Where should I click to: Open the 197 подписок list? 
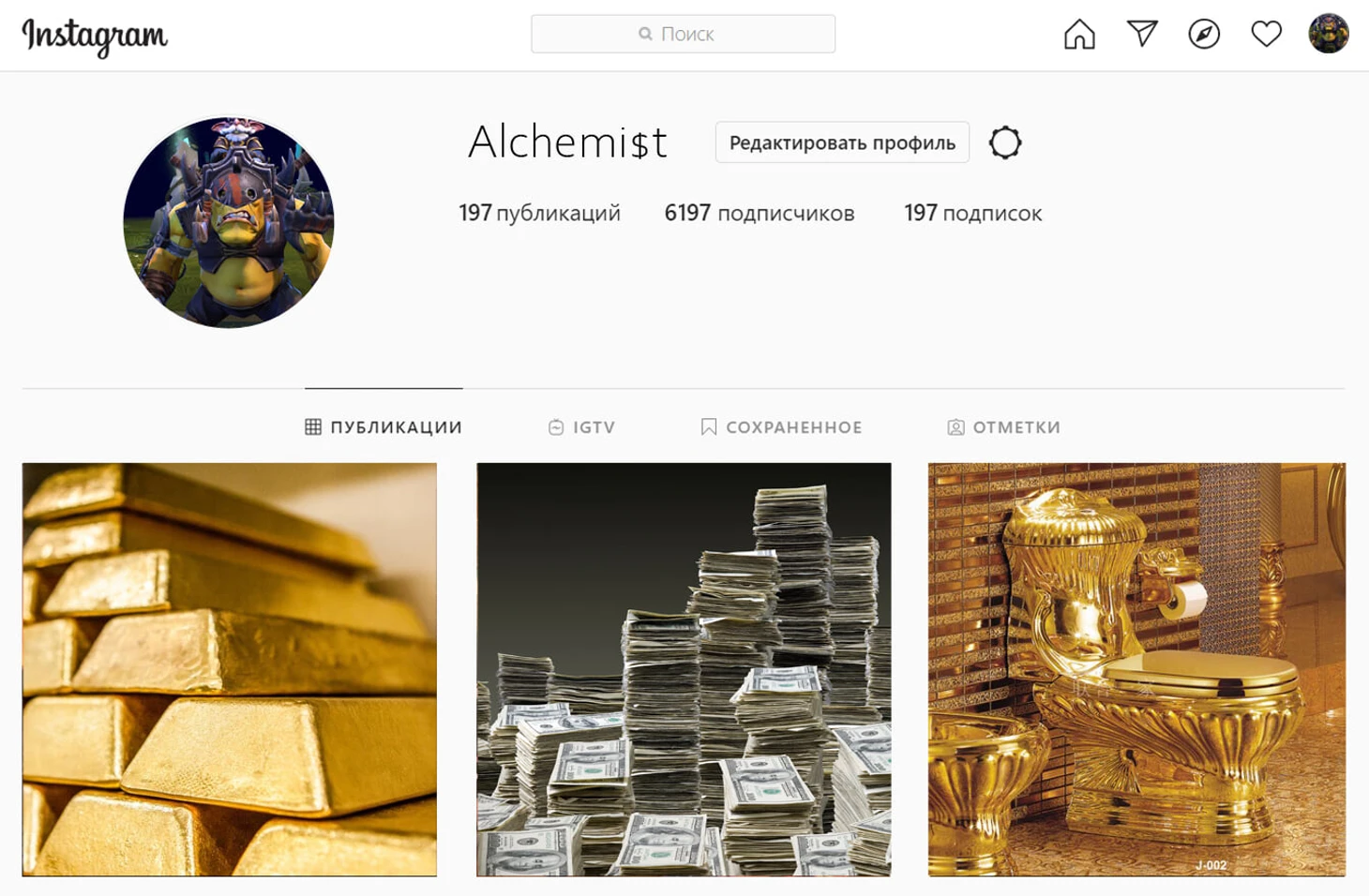972,214
